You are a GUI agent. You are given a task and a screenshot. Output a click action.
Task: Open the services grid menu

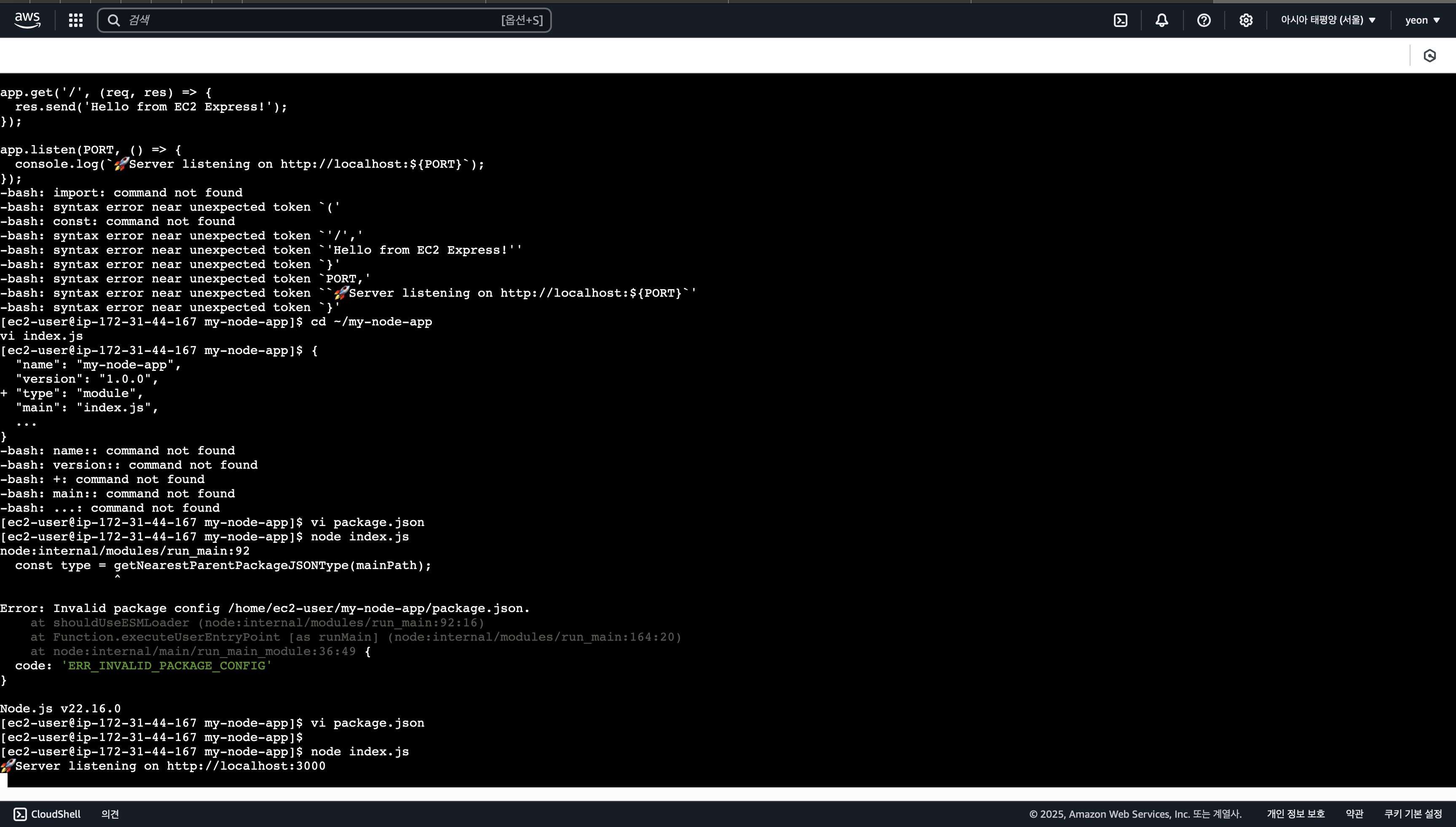point(75,21)
